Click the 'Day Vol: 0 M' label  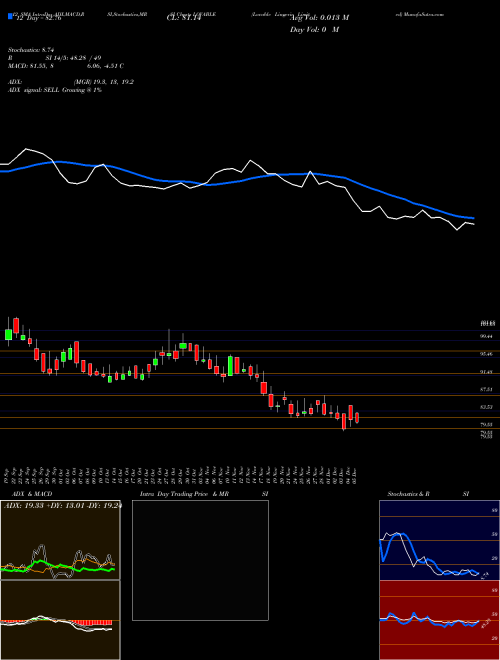coord(314,29)
